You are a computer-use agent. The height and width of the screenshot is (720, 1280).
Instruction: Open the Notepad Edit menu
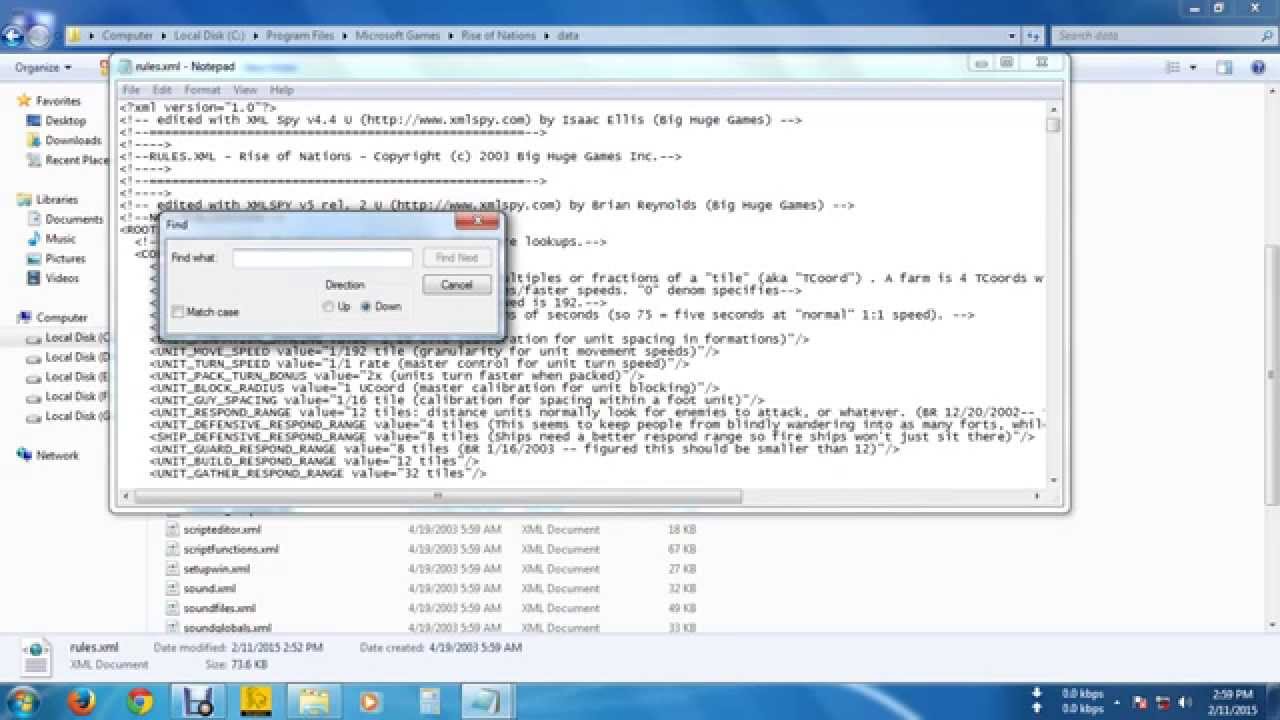[162, 90]
